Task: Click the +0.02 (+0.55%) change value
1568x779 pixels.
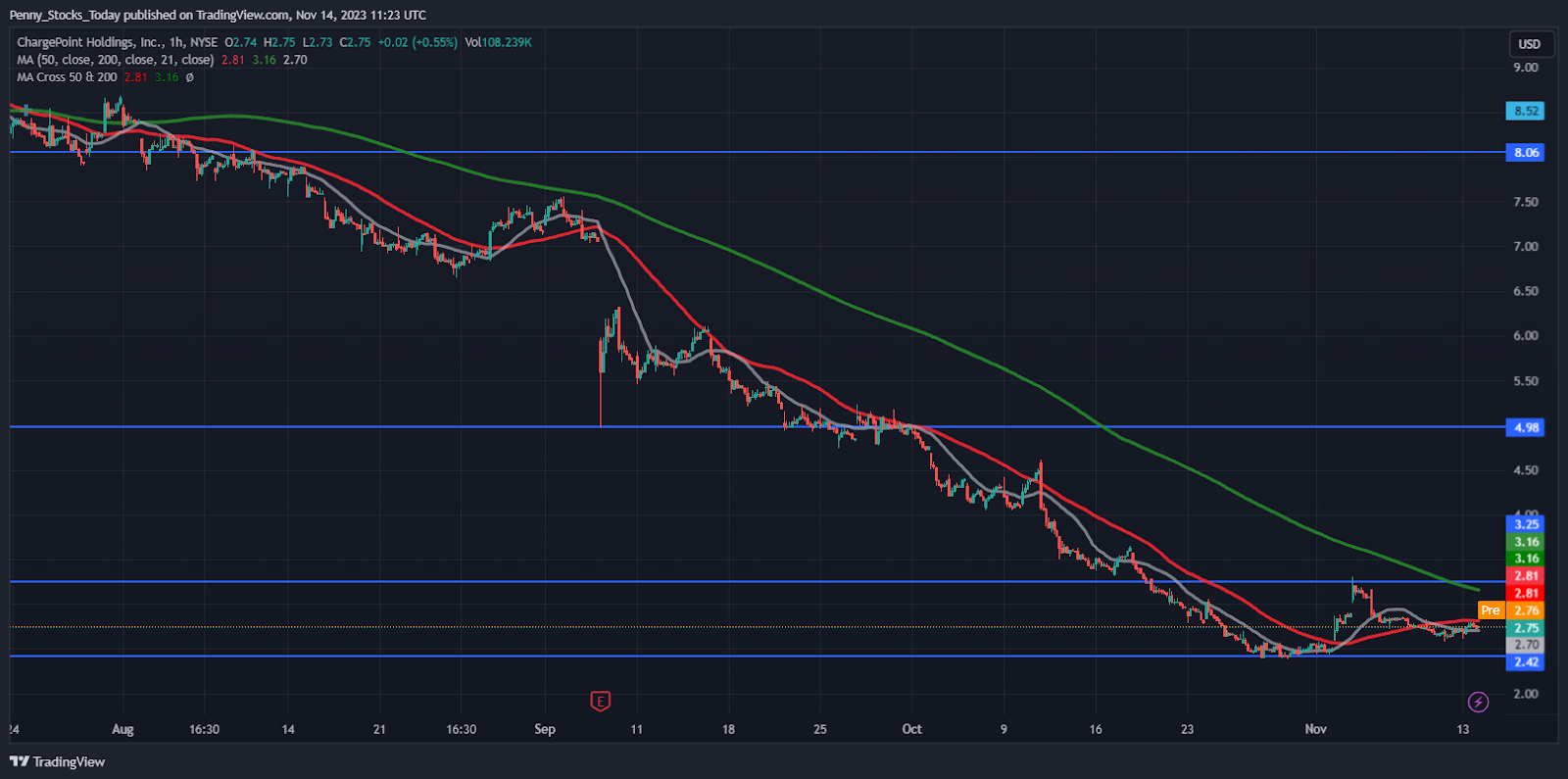Action: [x=417, y=42]
